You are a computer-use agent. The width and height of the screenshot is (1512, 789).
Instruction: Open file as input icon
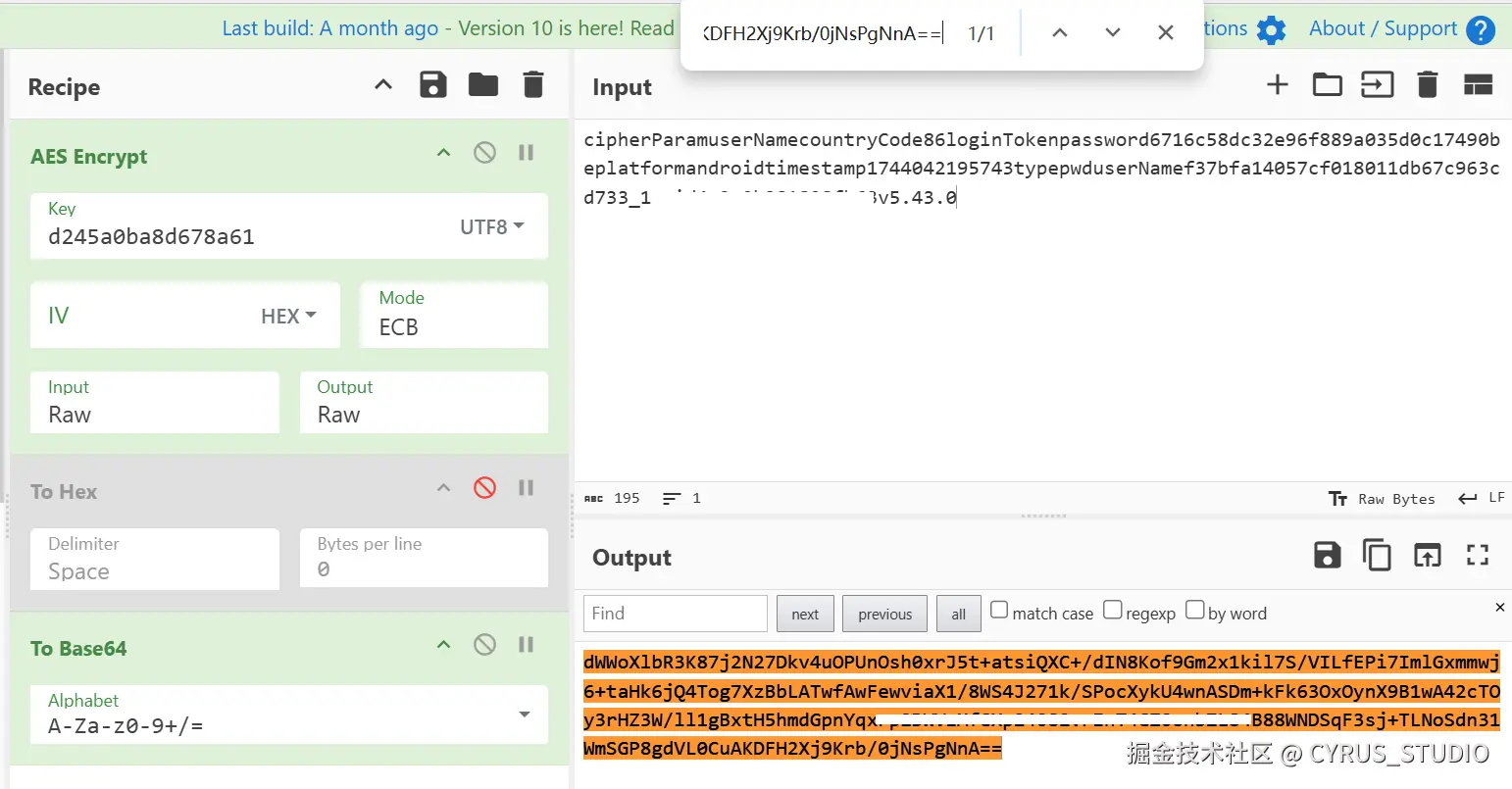[1377, 85]
